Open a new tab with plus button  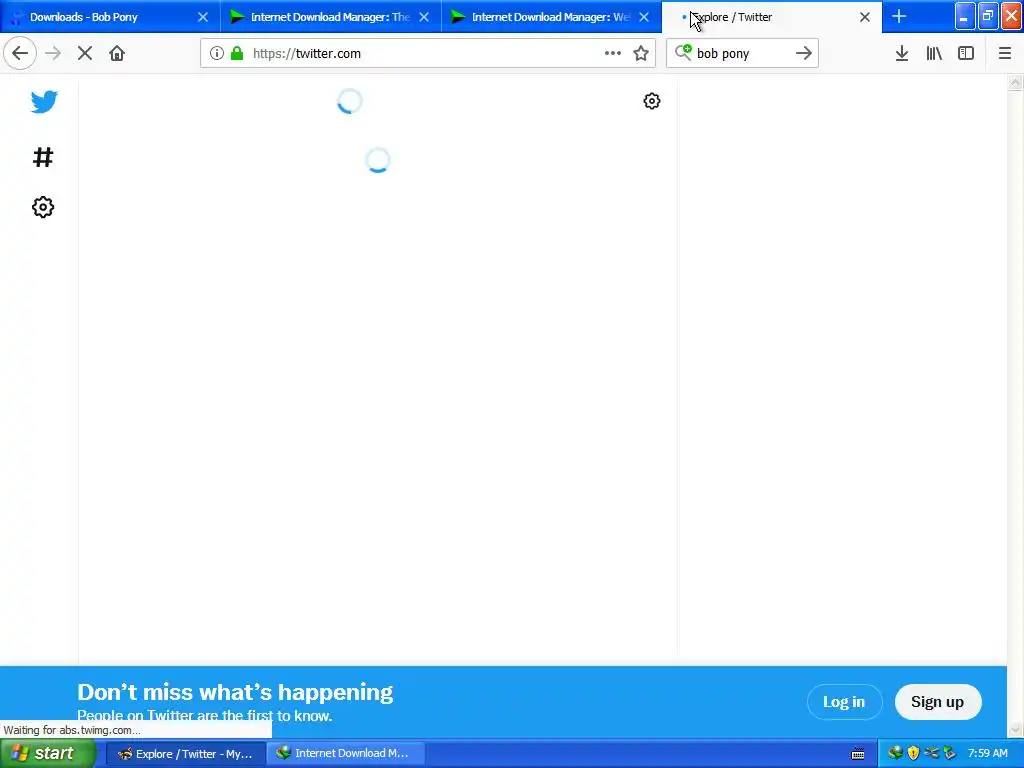(x=899, y=16)
